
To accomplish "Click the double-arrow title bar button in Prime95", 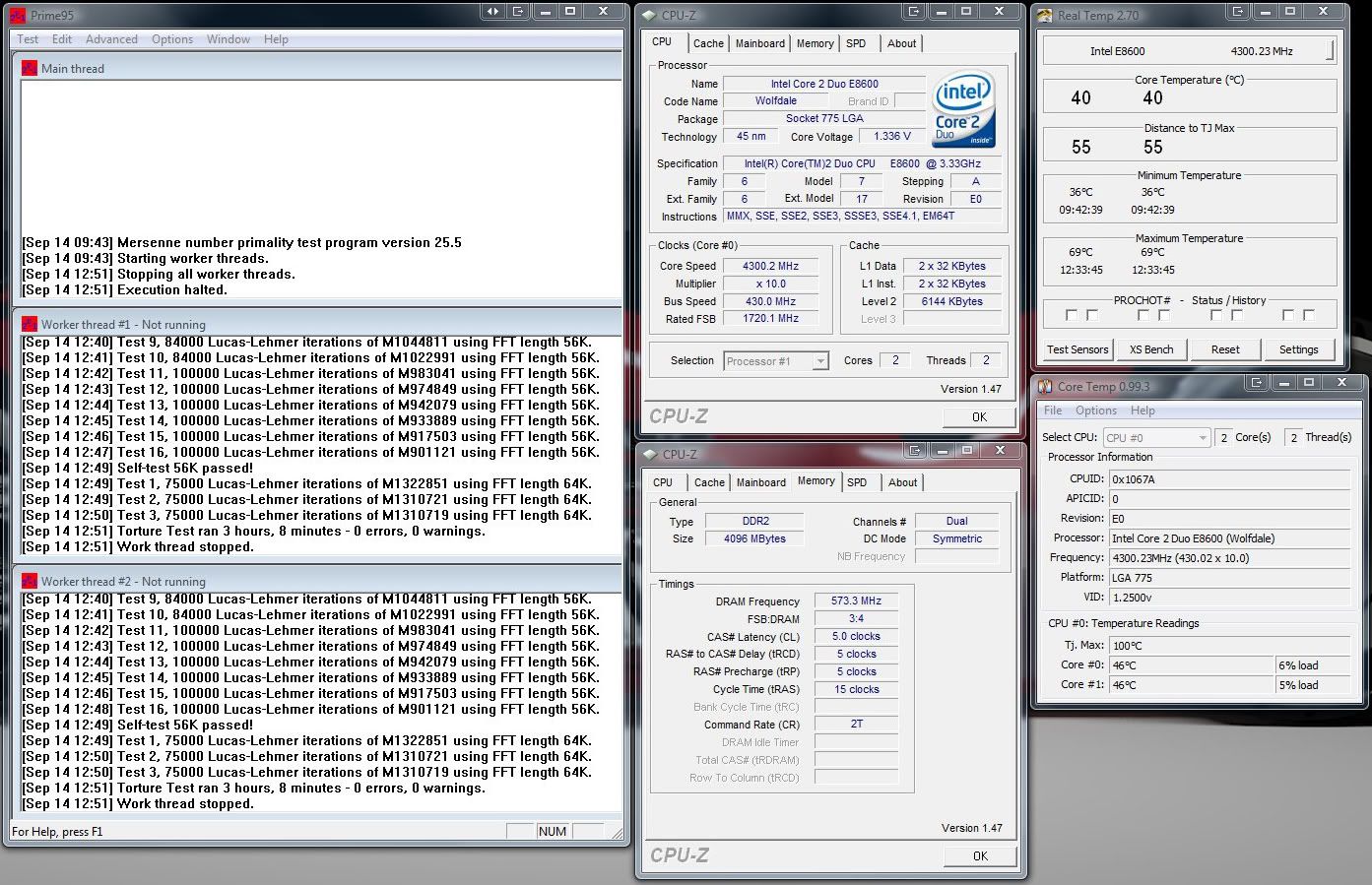I will coord(492,11).
